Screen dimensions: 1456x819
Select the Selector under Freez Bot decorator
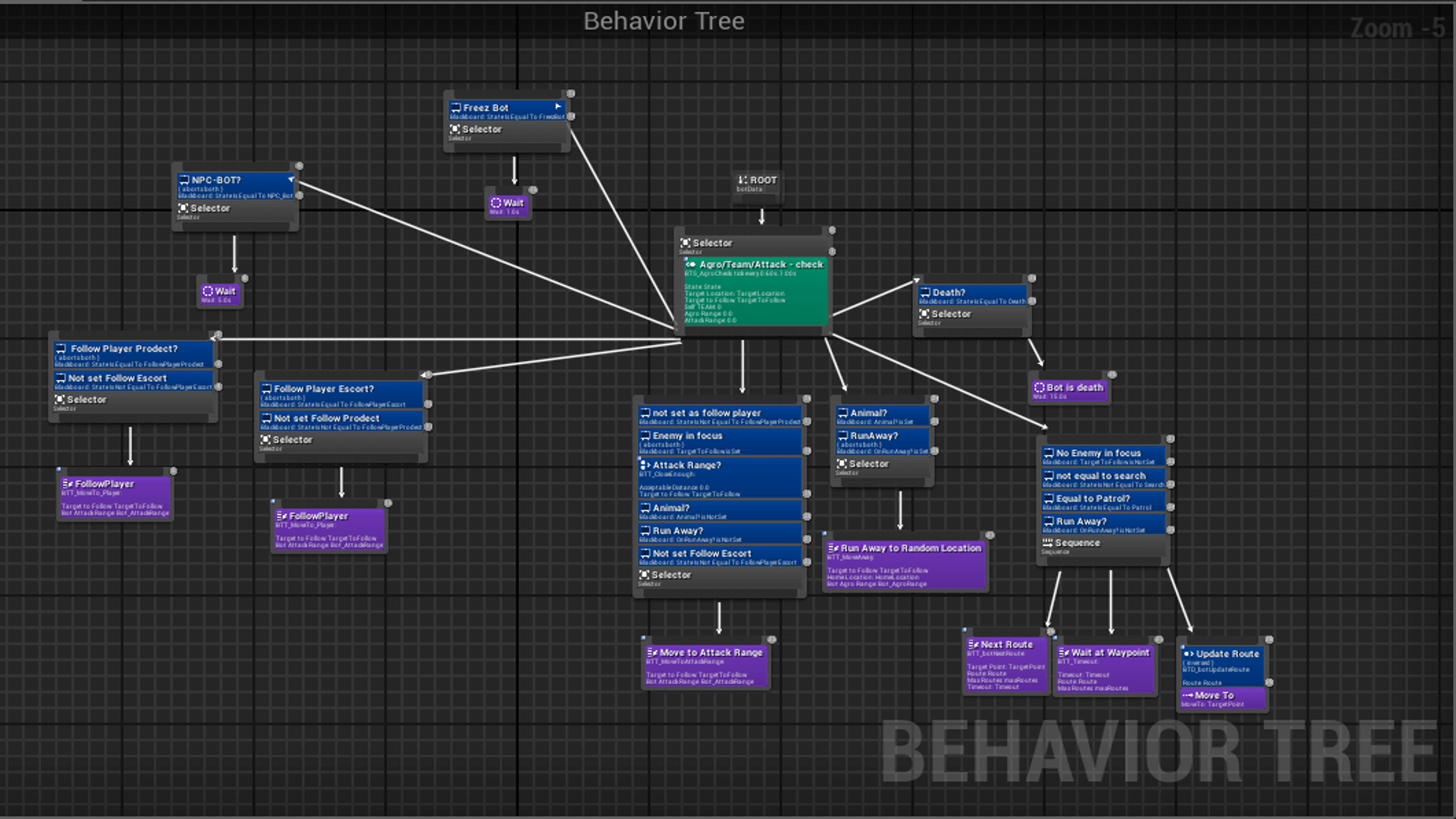pyautogui.click(x=507, y=133)
